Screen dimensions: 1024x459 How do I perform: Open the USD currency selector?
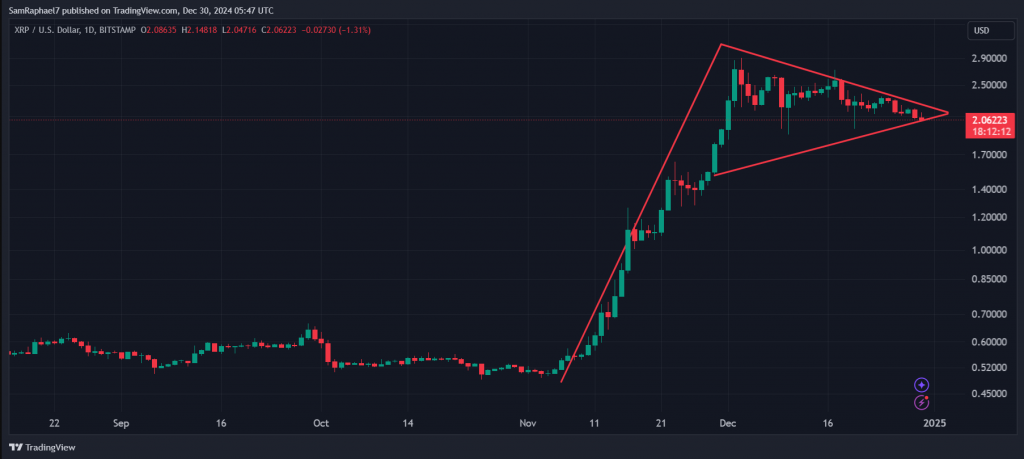click(980, 31)
